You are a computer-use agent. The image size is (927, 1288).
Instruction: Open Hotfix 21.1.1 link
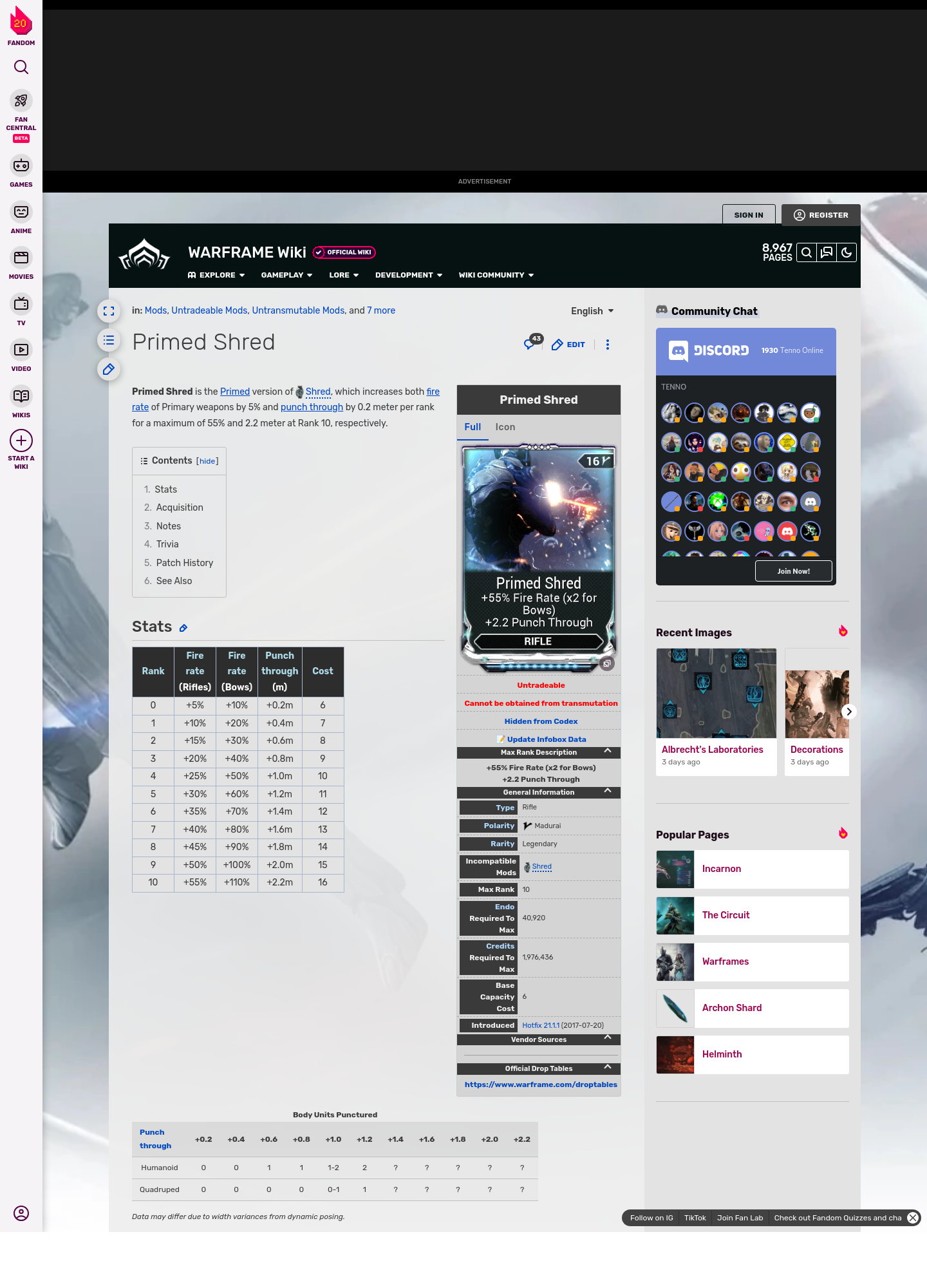[541, 1025]
